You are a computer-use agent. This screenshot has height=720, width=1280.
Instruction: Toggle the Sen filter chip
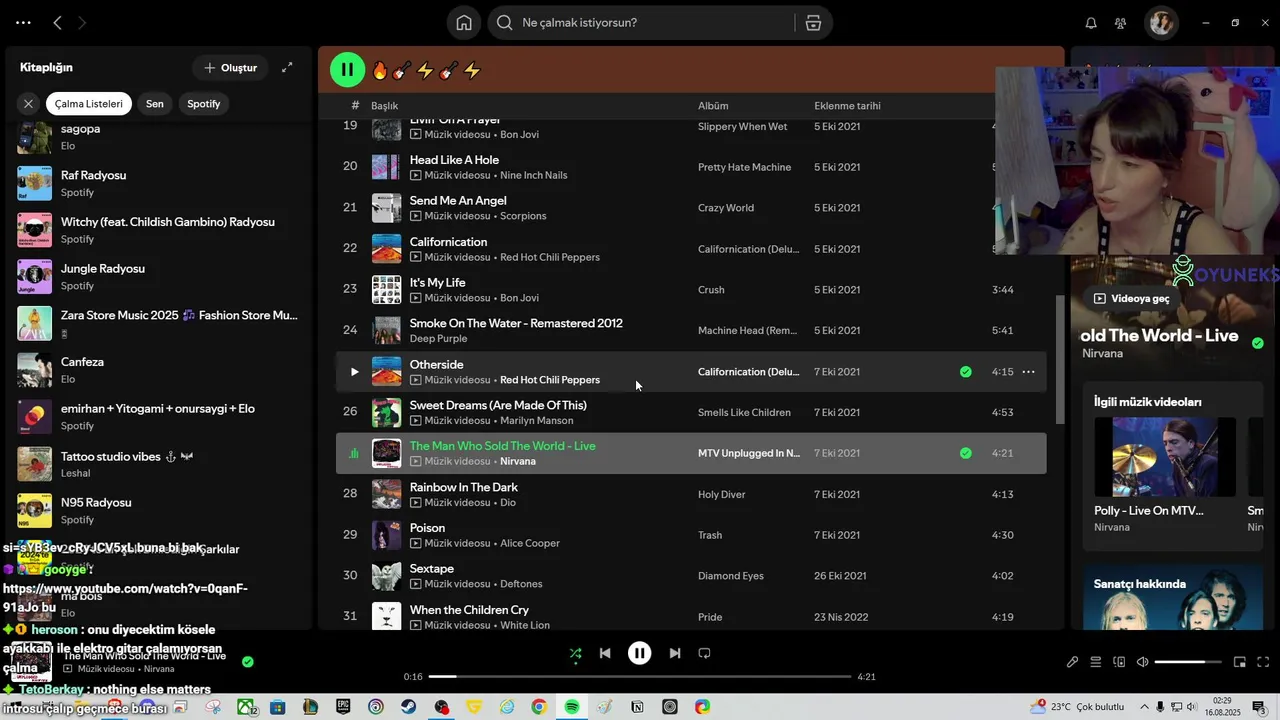[154, 103]
